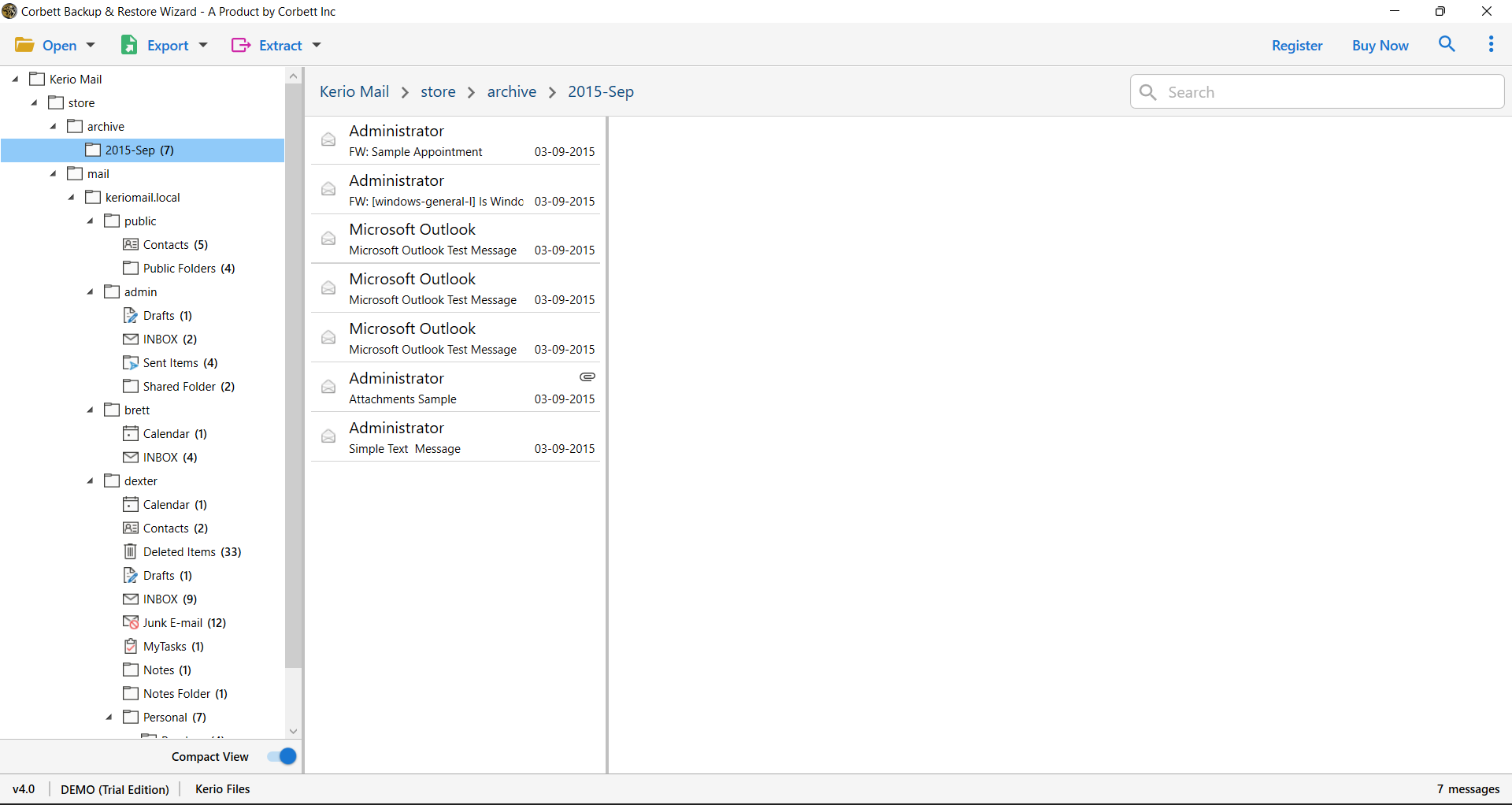Viewport: 1512px width, 805px height.
Task: Click the brett INBOX envelope icon
Action: pyautogui.click(x=131, y=457)
